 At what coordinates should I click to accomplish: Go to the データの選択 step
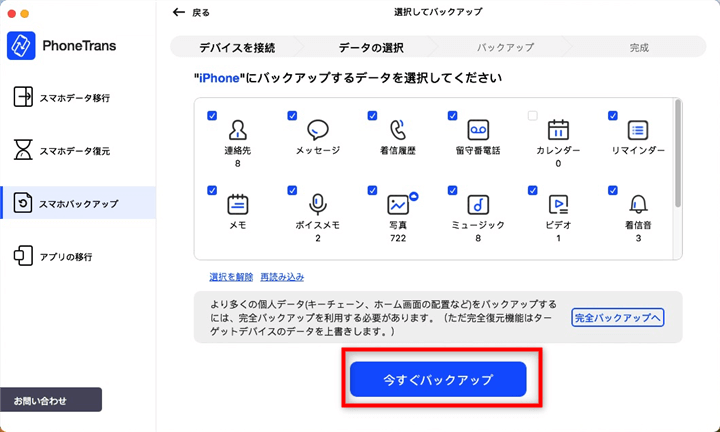[x=371, y=47]
